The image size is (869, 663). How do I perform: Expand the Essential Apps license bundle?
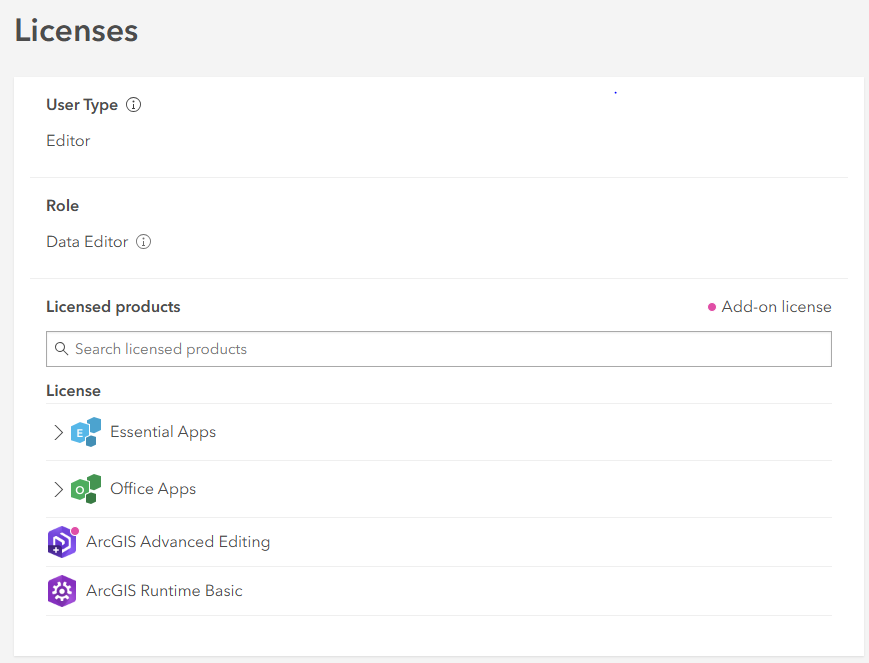(58, 432)
